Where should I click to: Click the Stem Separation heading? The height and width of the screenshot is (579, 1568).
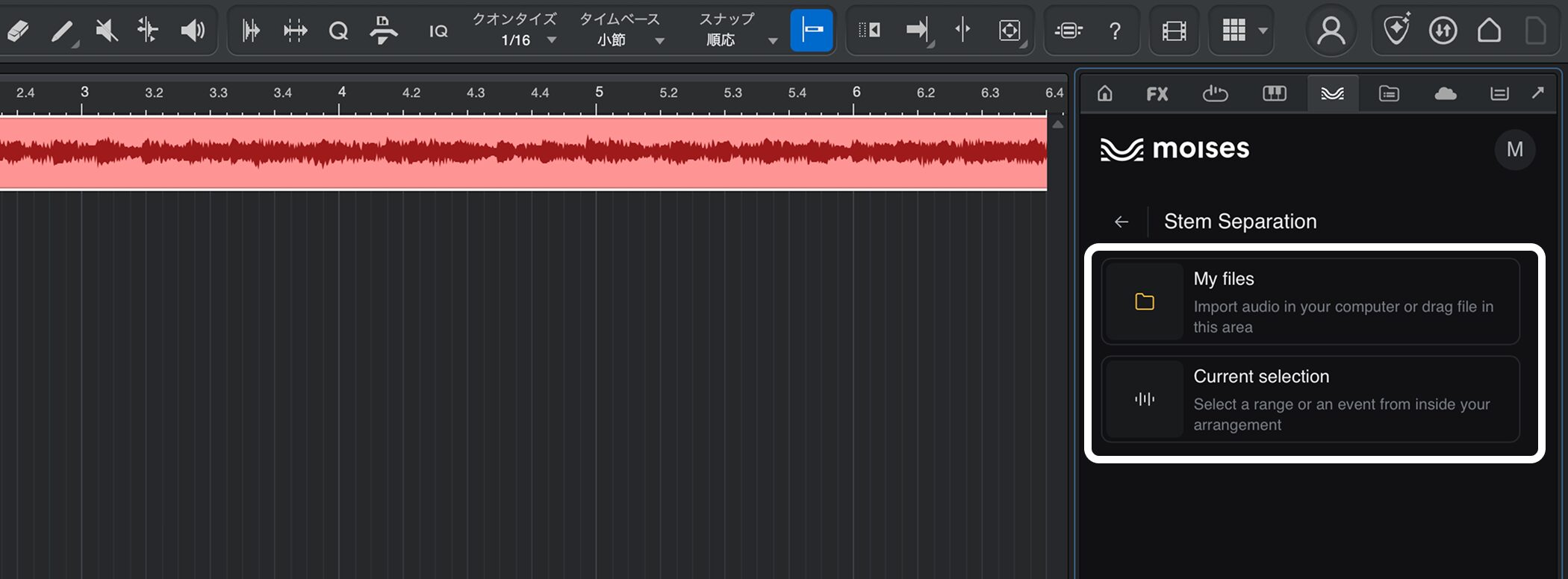(1240, 222)
